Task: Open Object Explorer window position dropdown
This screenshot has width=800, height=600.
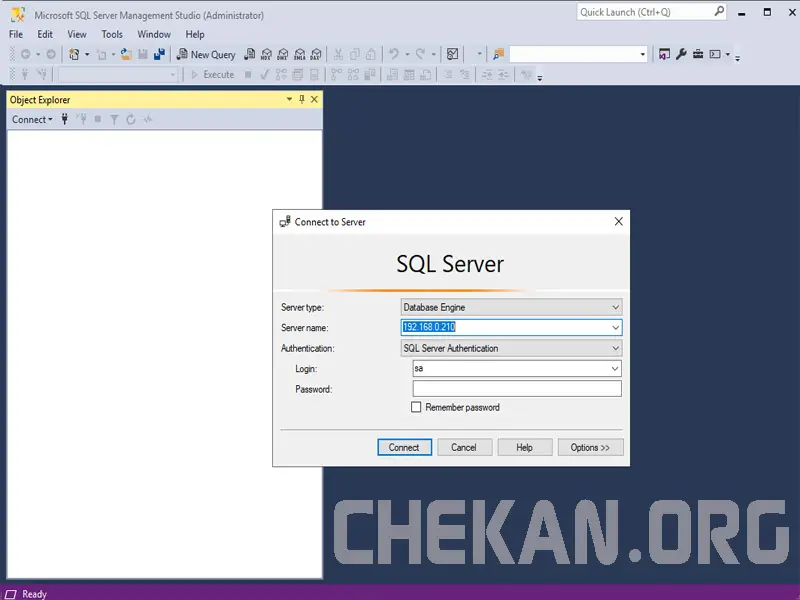Action: tap(289, 99)
